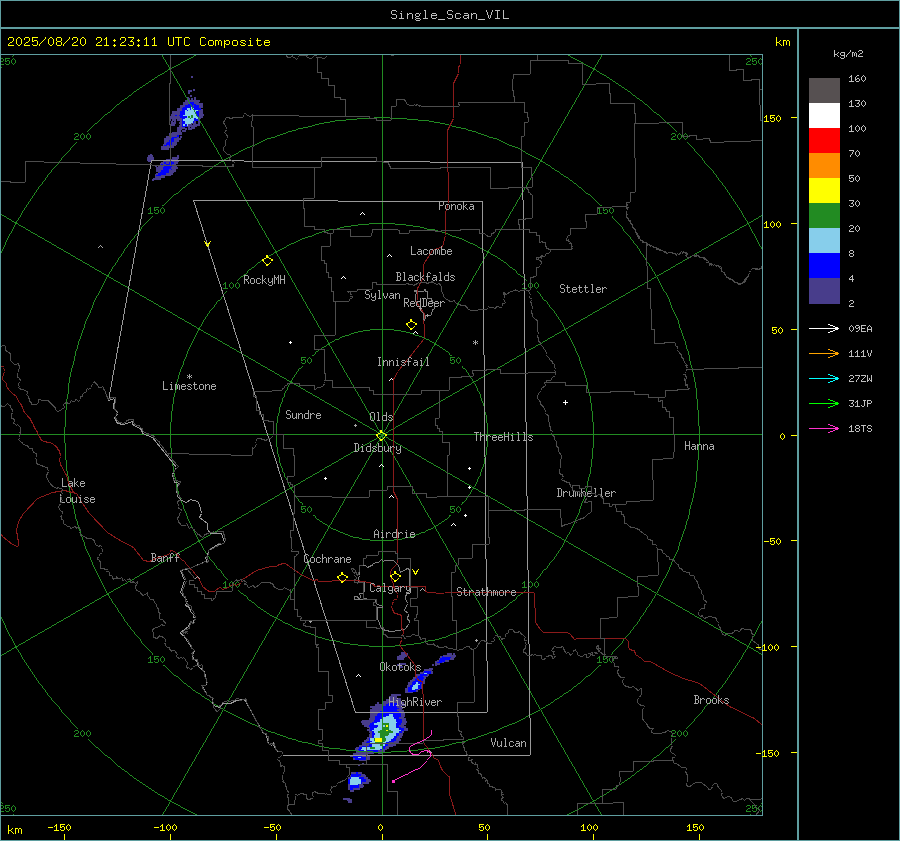The image size is (900, 841).
Task: Click the orange 111V track arrow
Action: coord(824,354)
